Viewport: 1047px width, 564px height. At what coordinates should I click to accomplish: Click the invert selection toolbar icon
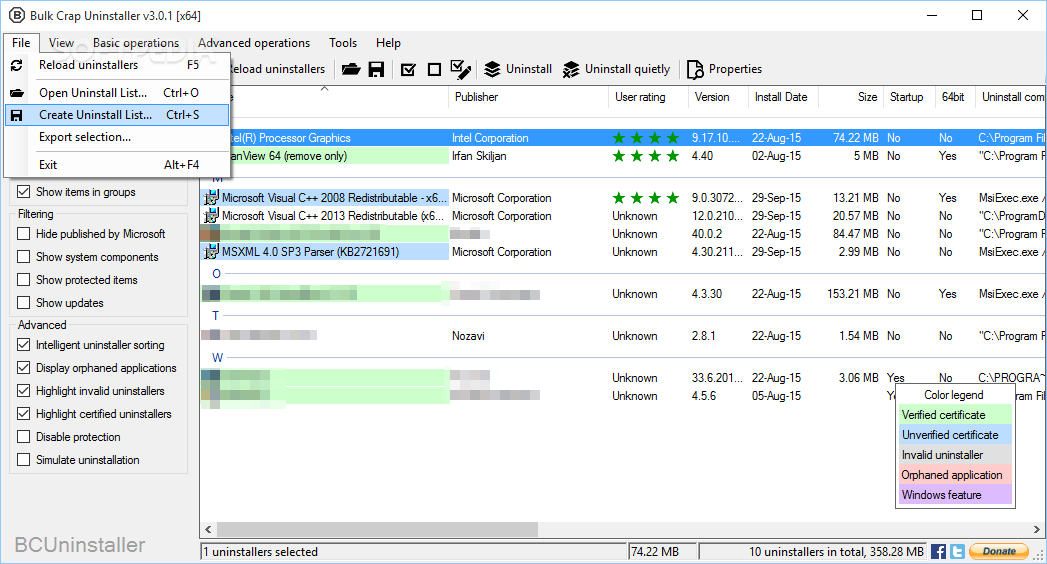tap(460, 69)
